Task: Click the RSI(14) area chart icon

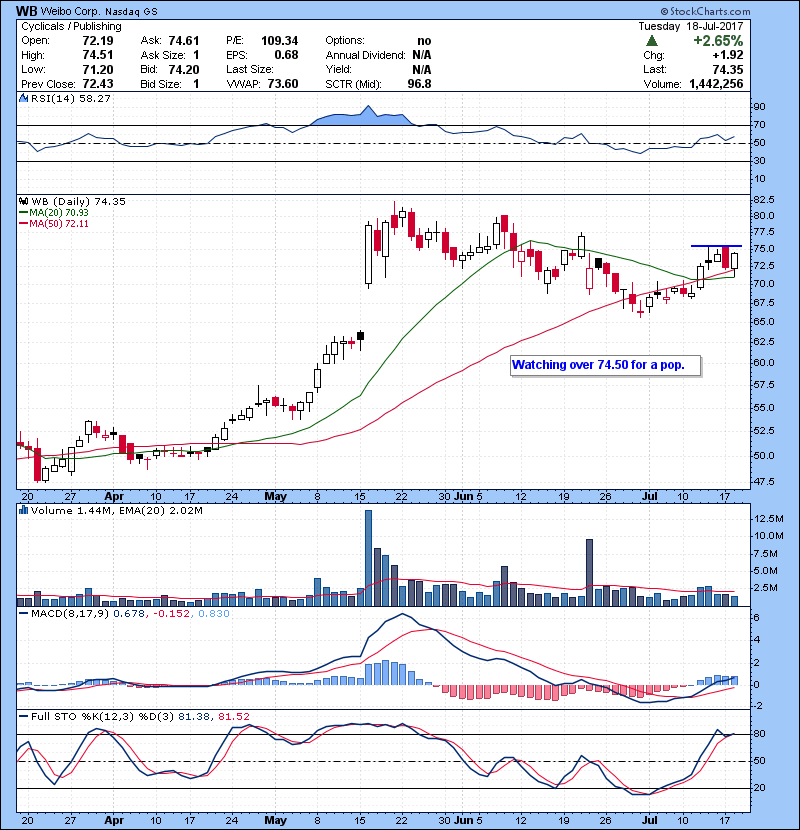Action: [24, 99]
